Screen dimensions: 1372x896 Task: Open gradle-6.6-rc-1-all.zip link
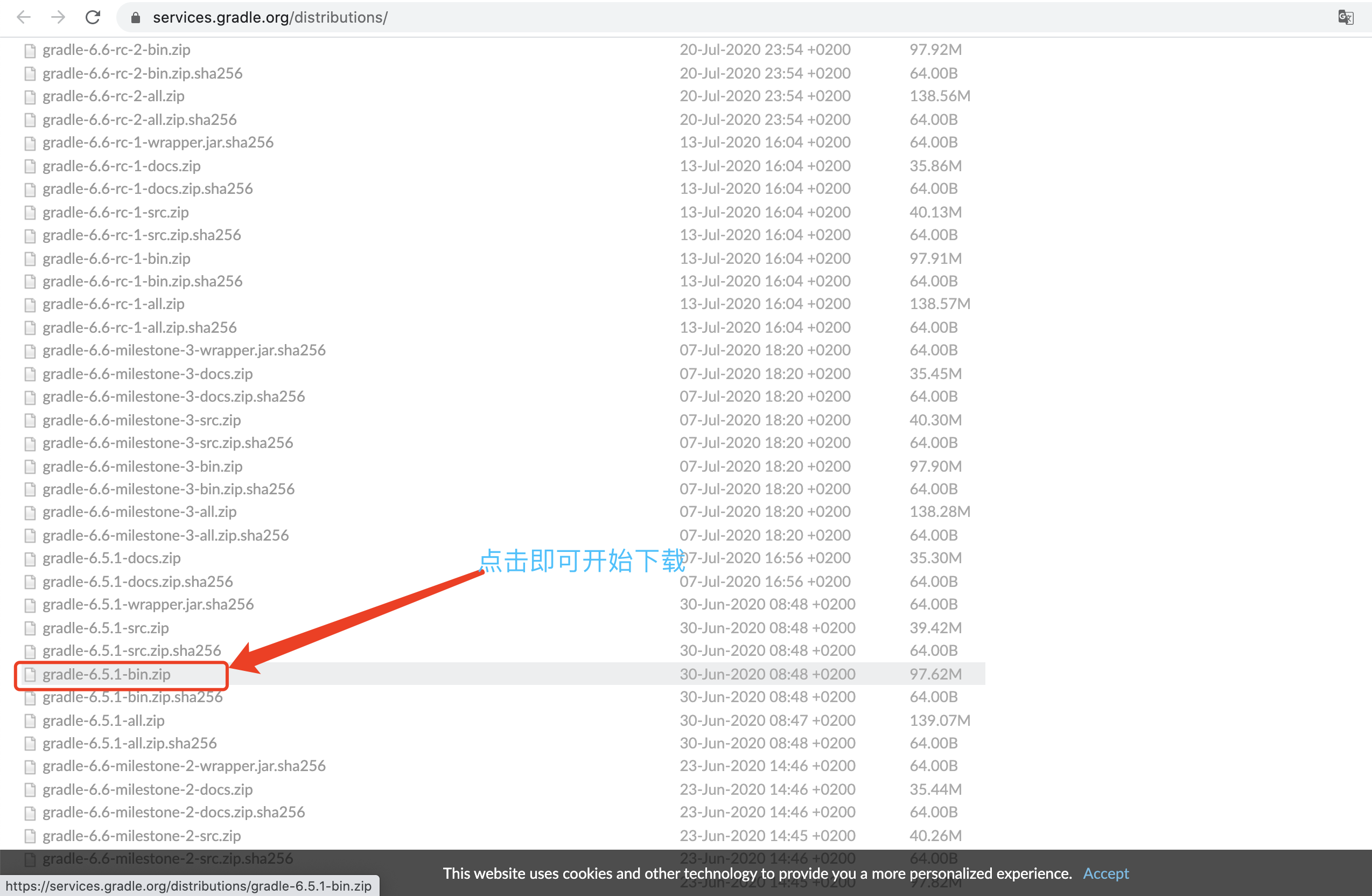(114, 304)
